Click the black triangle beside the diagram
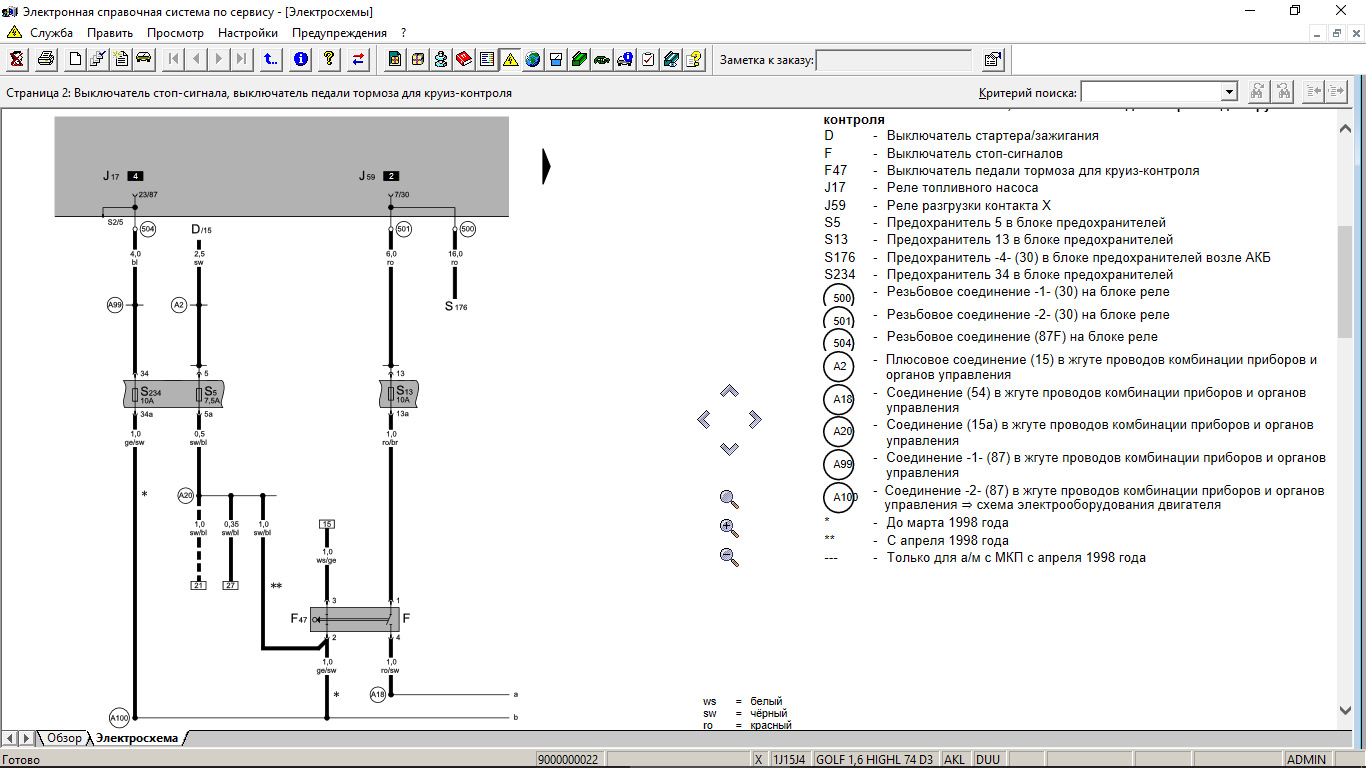The image size is (1366, 768). 546,166
